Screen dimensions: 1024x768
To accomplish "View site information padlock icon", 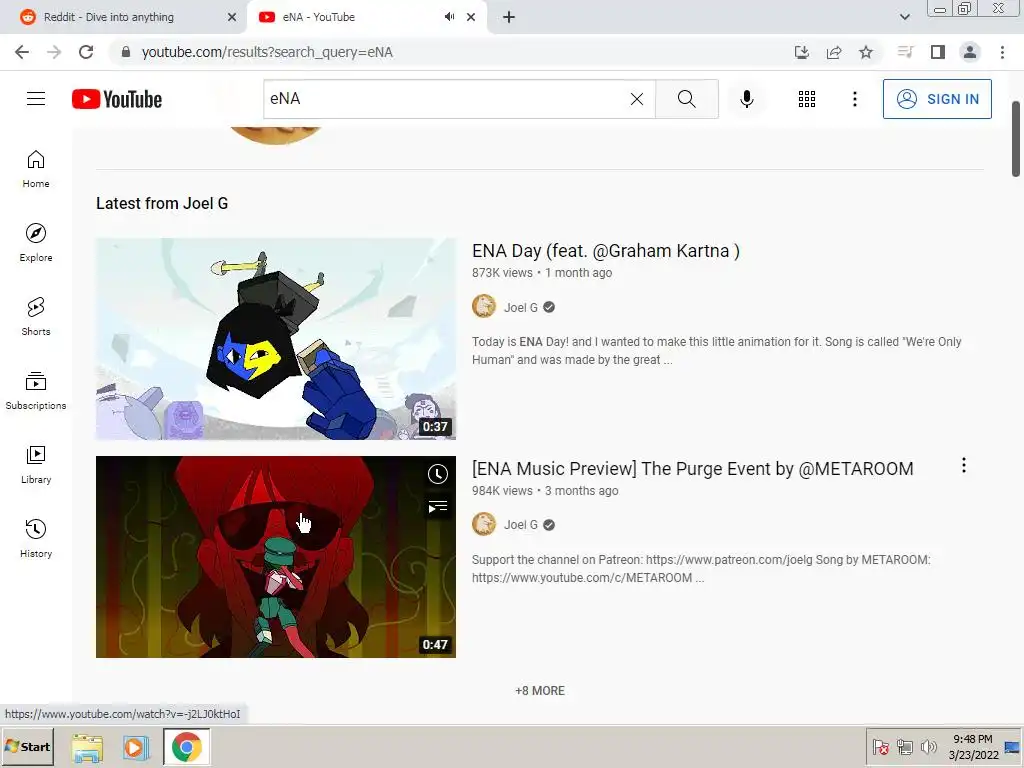I will click(x=126, y=52).
